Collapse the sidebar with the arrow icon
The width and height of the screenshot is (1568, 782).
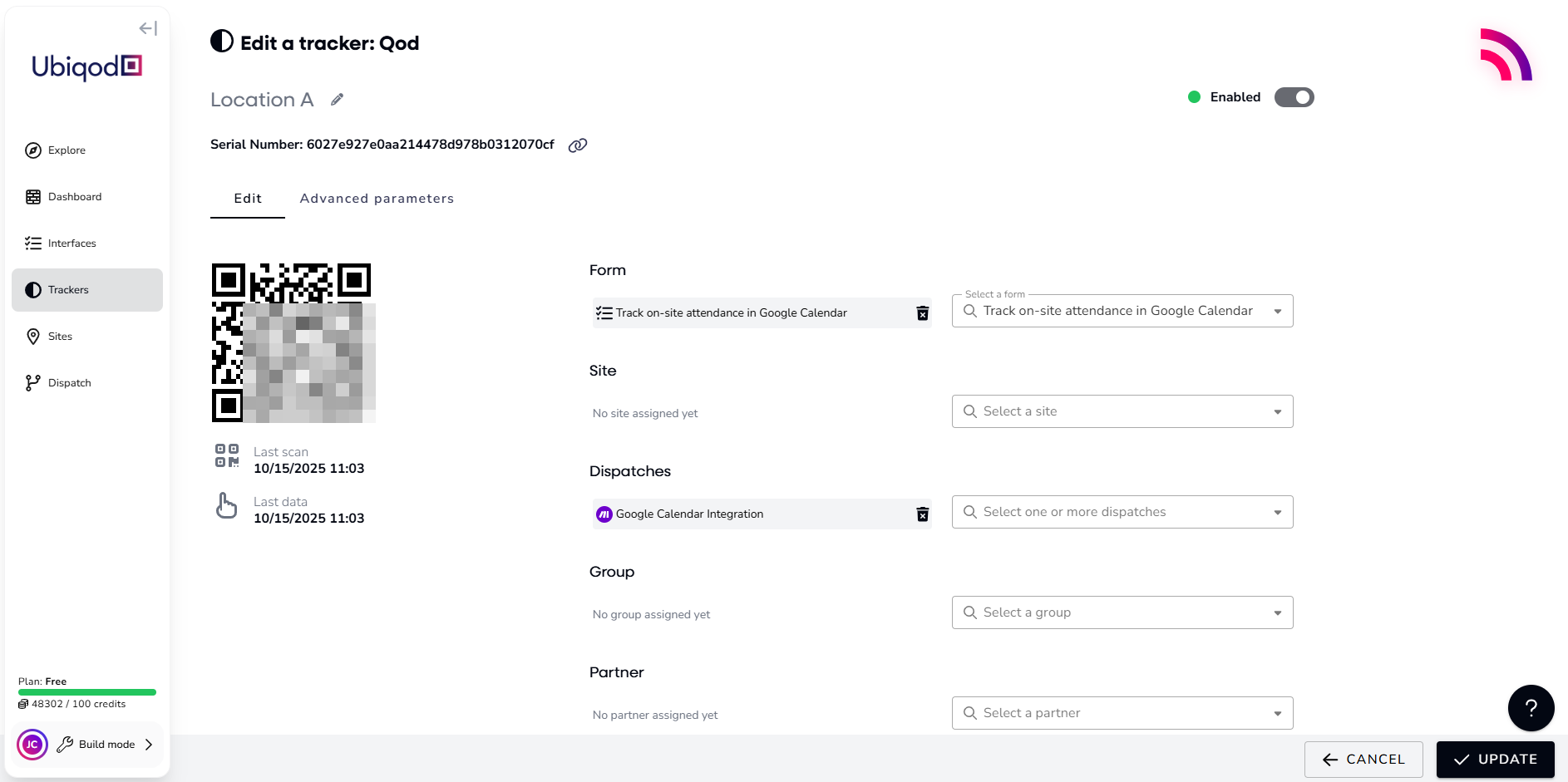pyautogui.click(x=148, y=28)
